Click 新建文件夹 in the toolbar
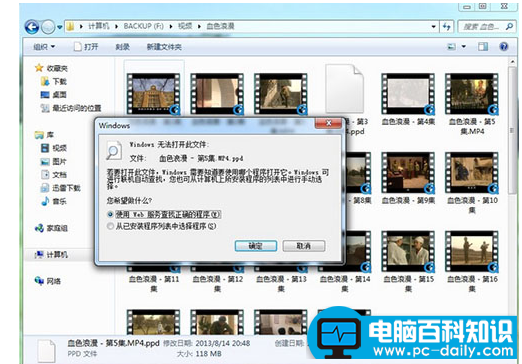Screen dimensions: 522x364 164,47
